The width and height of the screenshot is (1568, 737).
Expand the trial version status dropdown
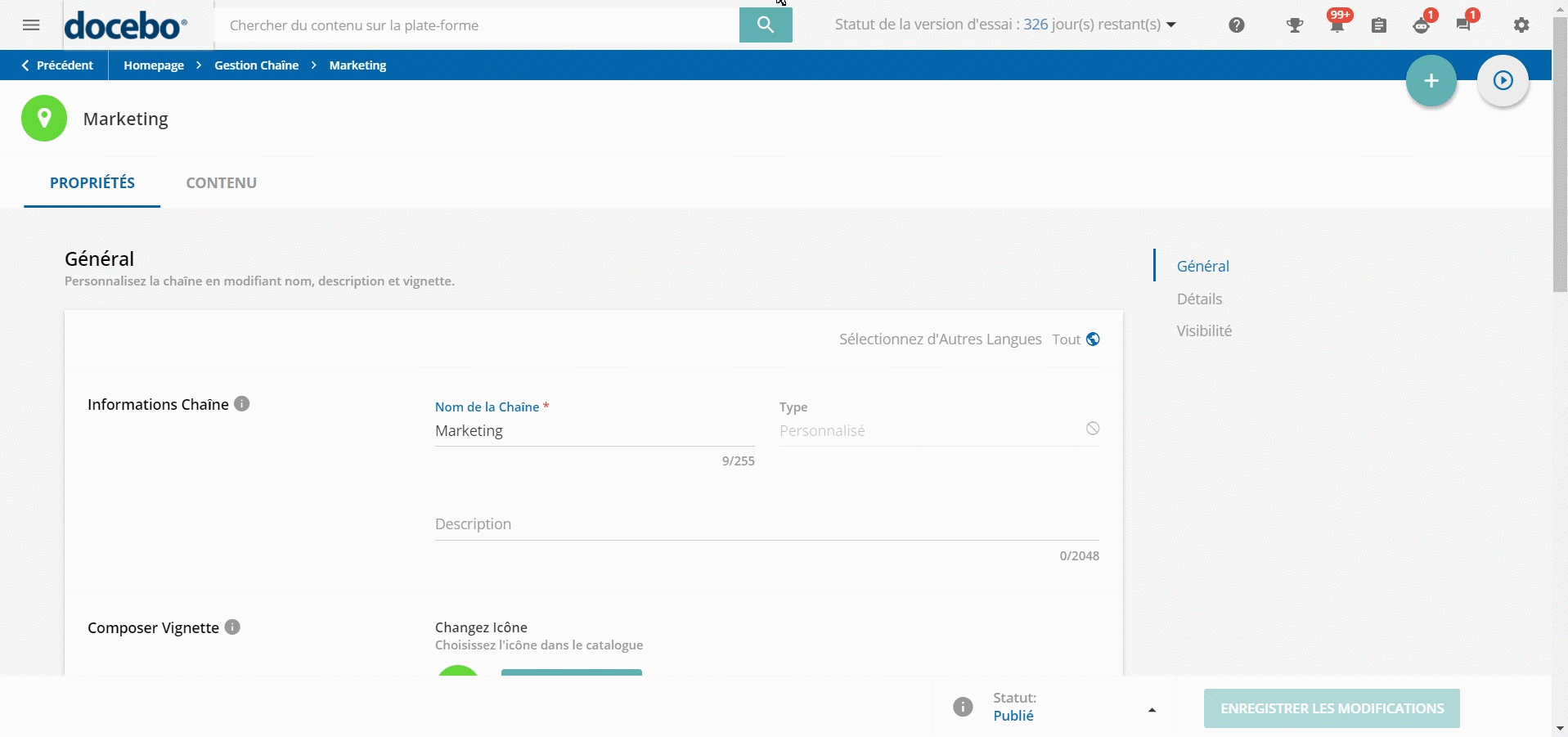coord(1170,25)
